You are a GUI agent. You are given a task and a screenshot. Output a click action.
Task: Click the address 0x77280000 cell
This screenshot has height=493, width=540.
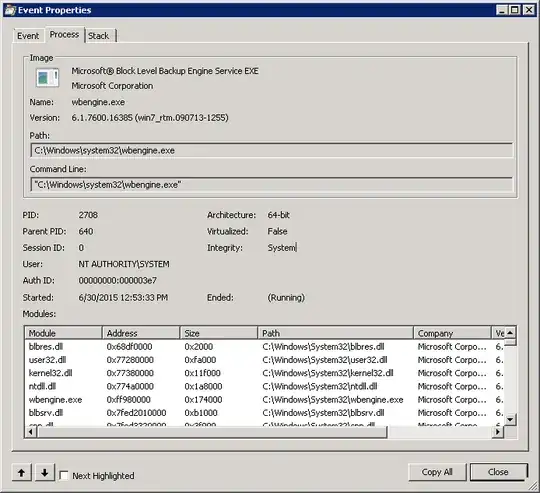click(130, 360)
